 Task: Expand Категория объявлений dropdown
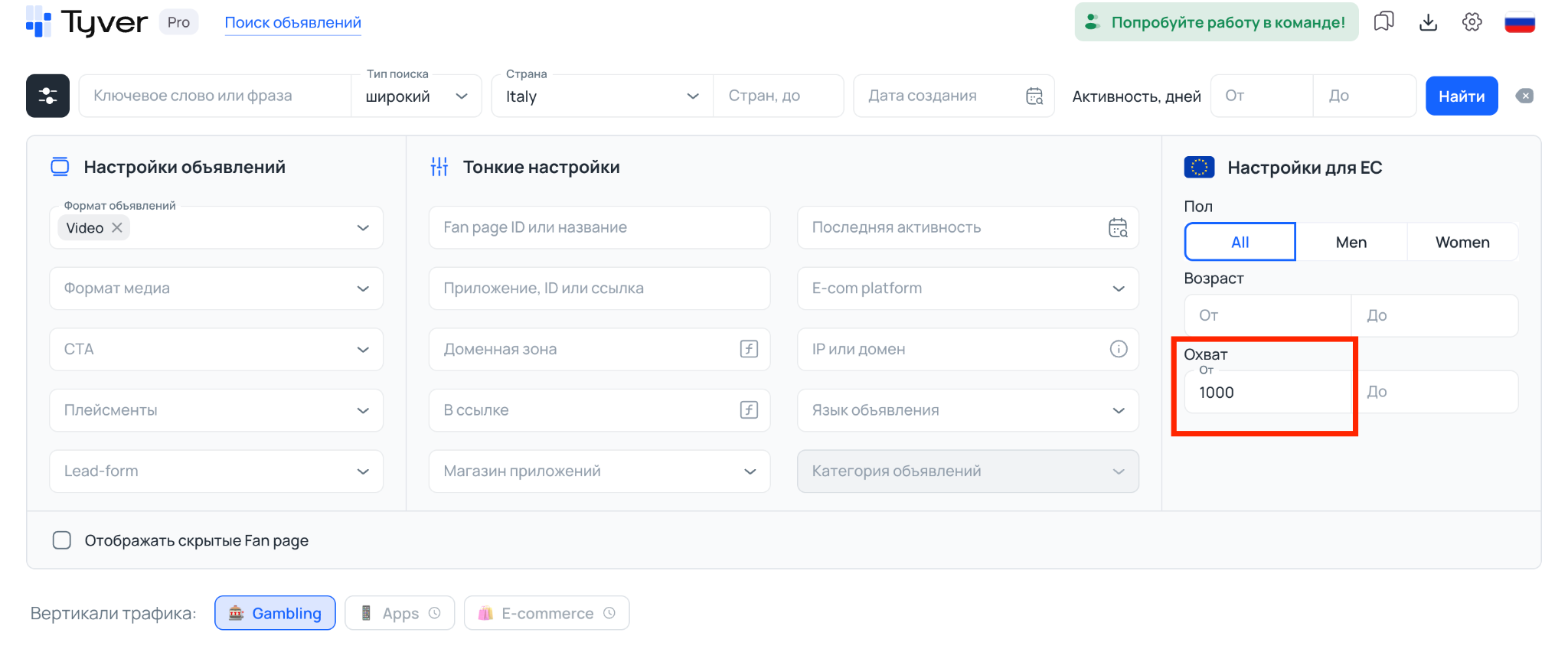pyautogui.click(x=968, y=471)
